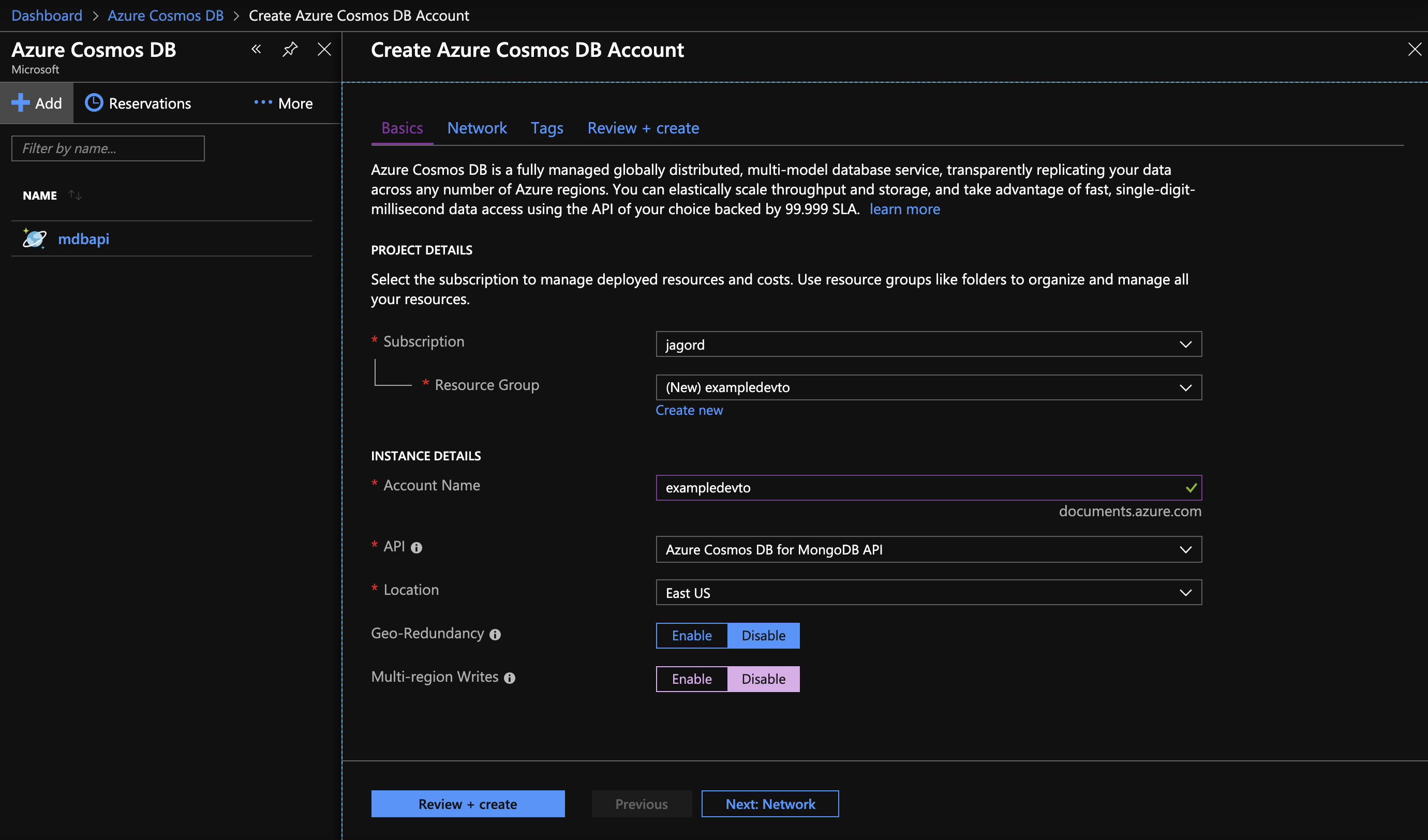Close the Azure Cosmos DB list blade
This screenshot has width=1428, height=840.
(324, 49)
